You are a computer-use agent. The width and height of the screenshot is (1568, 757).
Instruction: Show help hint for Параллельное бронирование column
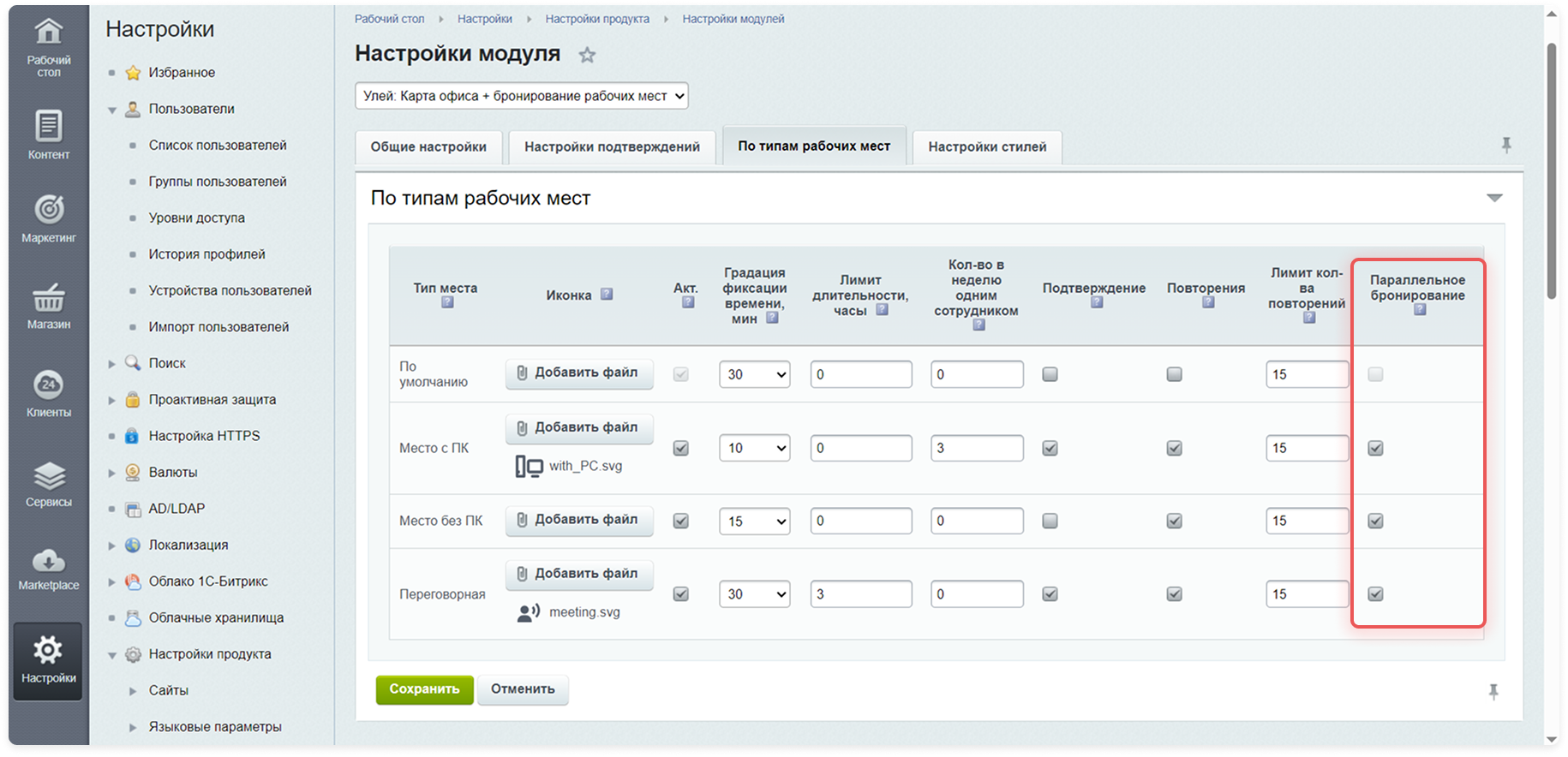point(1420,310)
